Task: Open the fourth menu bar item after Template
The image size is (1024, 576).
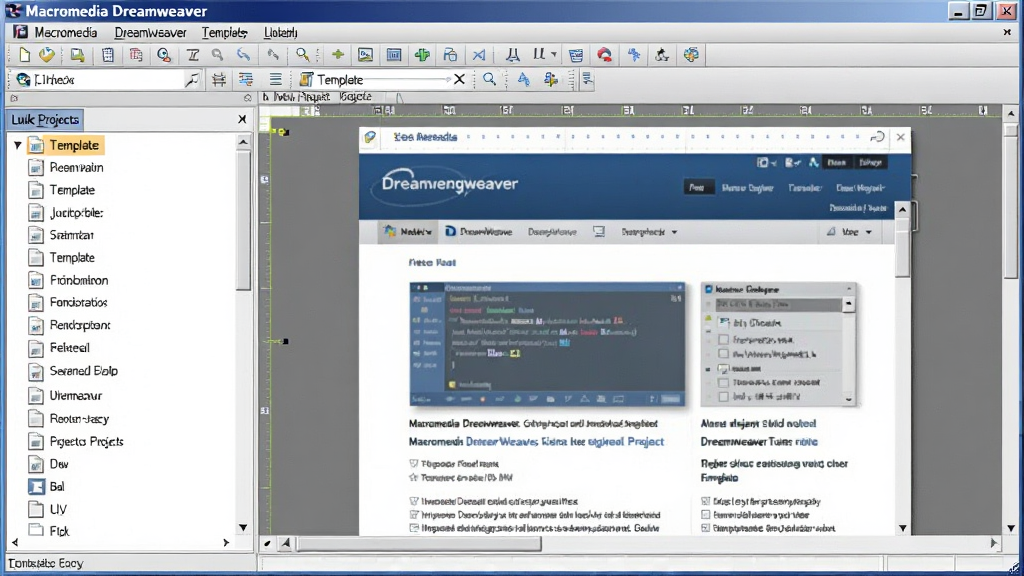Action: tap(280, 33)
